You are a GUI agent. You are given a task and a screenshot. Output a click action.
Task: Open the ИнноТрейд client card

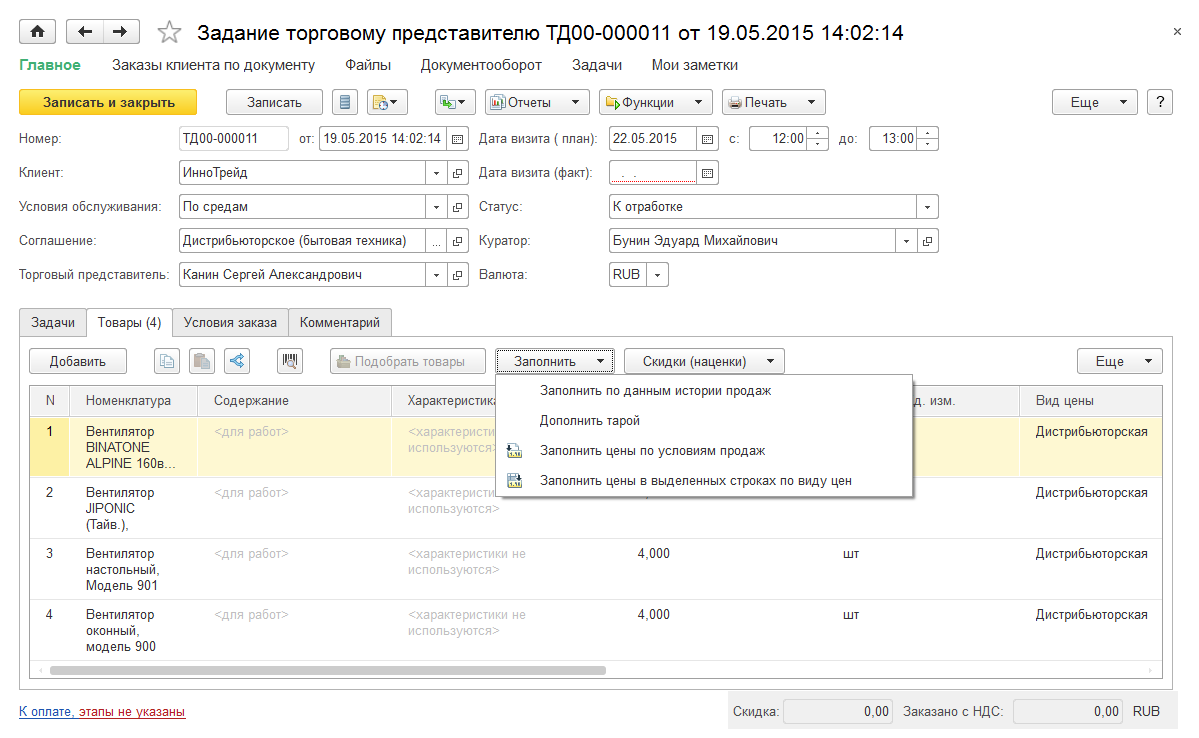point(457,173)
